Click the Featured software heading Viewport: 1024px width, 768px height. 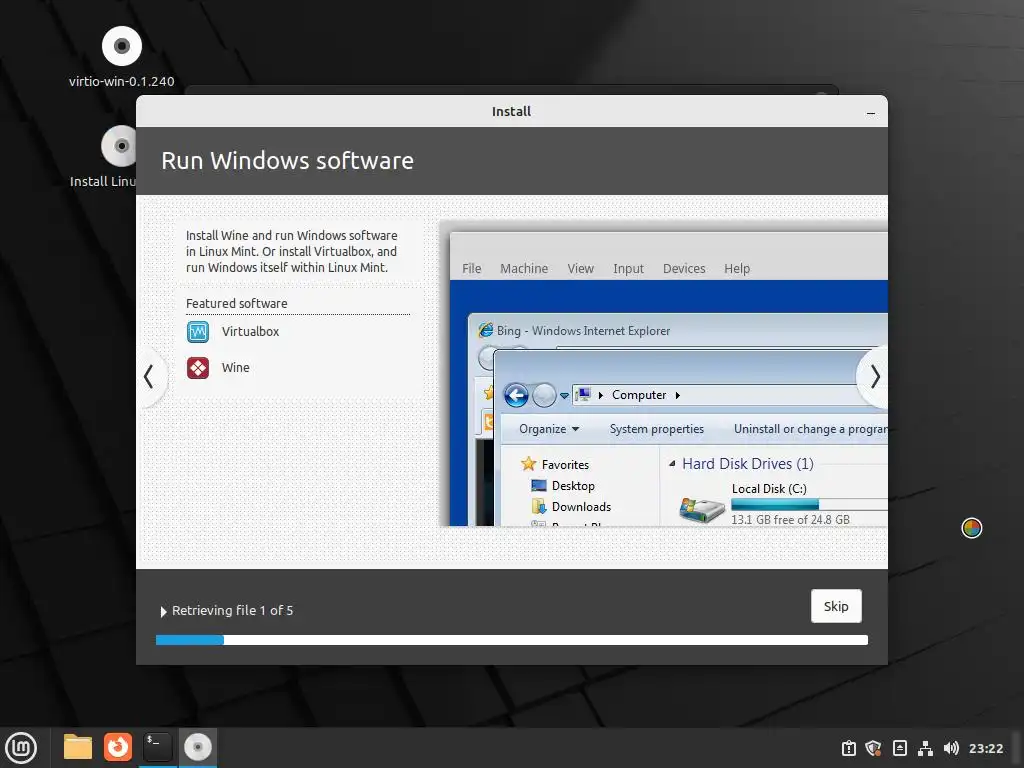coord(236,304)
